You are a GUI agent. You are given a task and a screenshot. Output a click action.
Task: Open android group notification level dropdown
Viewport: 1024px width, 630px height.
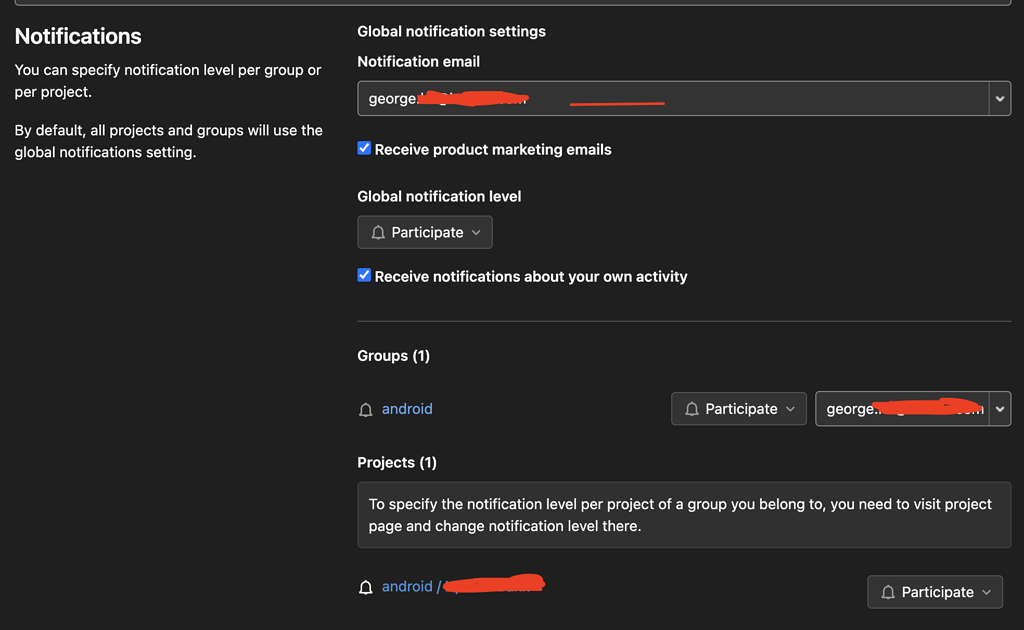click(739, 409)
